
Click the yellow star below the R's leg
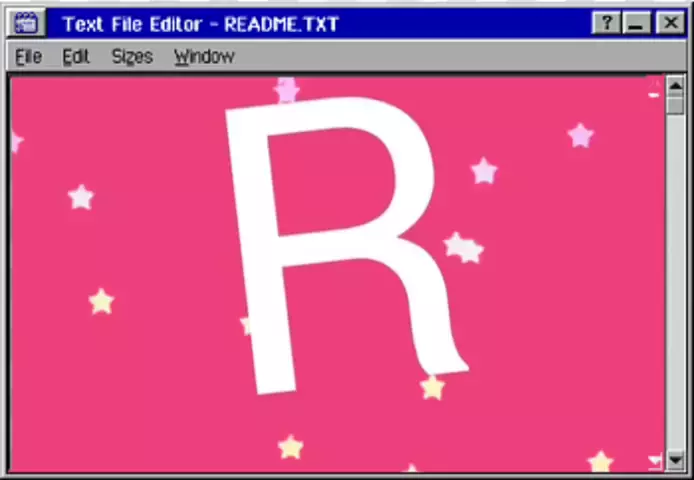(432, 388)
